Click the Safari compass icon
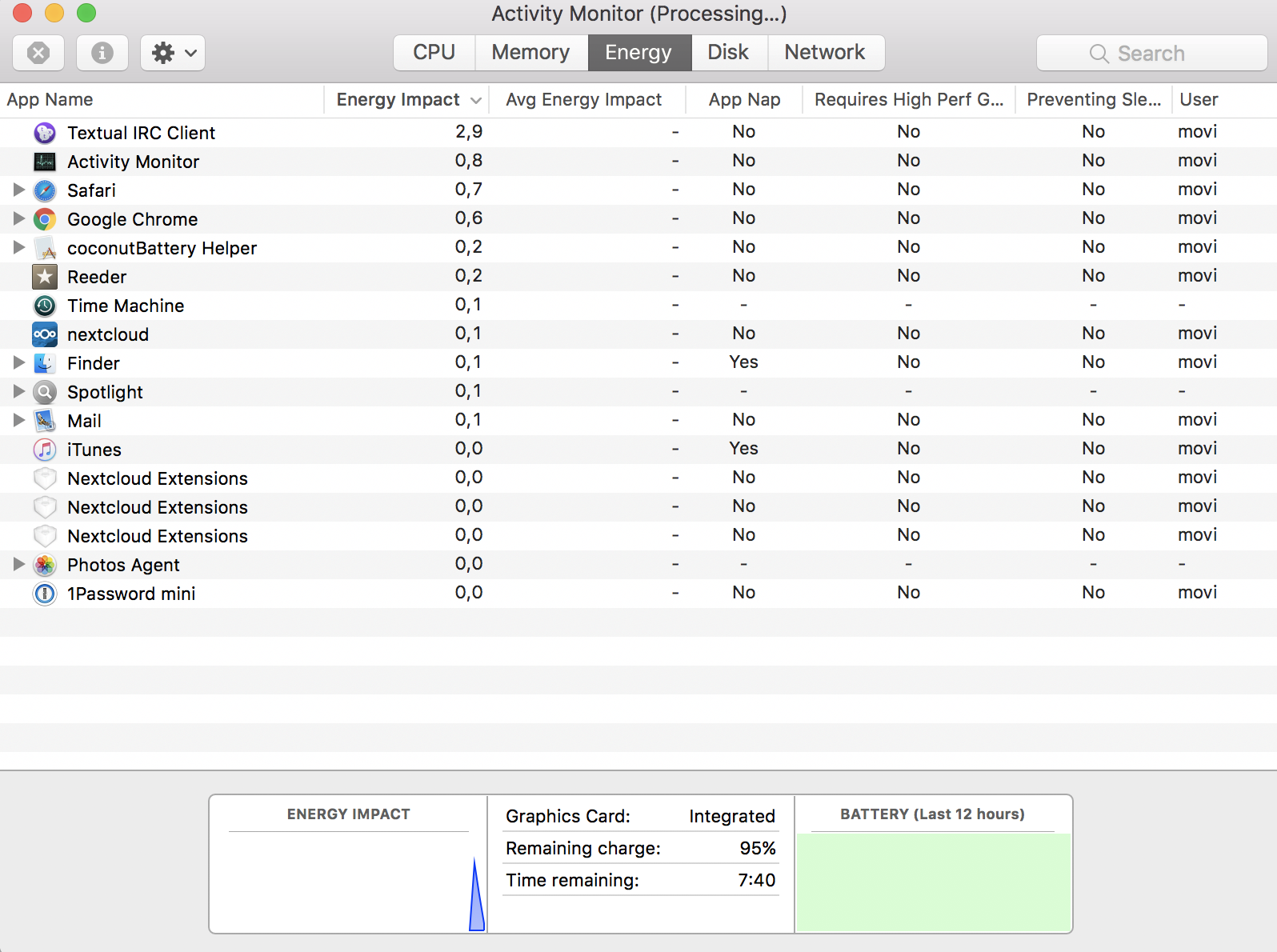Image resolution: width=1277 pixels, height=952 pixels. pos(45,190)
